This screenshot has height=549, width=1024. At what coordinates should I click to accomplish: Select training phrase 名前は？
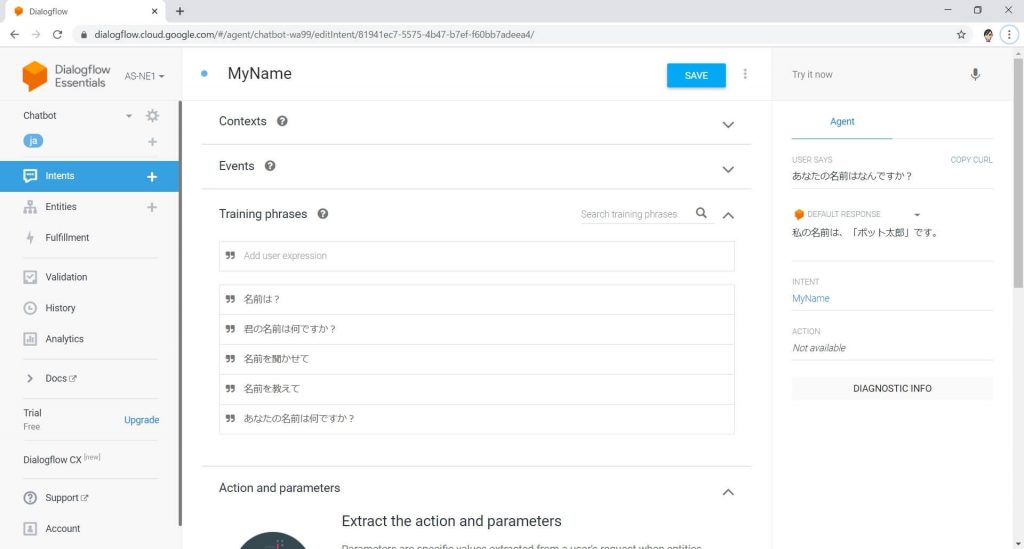click(477, 300)
